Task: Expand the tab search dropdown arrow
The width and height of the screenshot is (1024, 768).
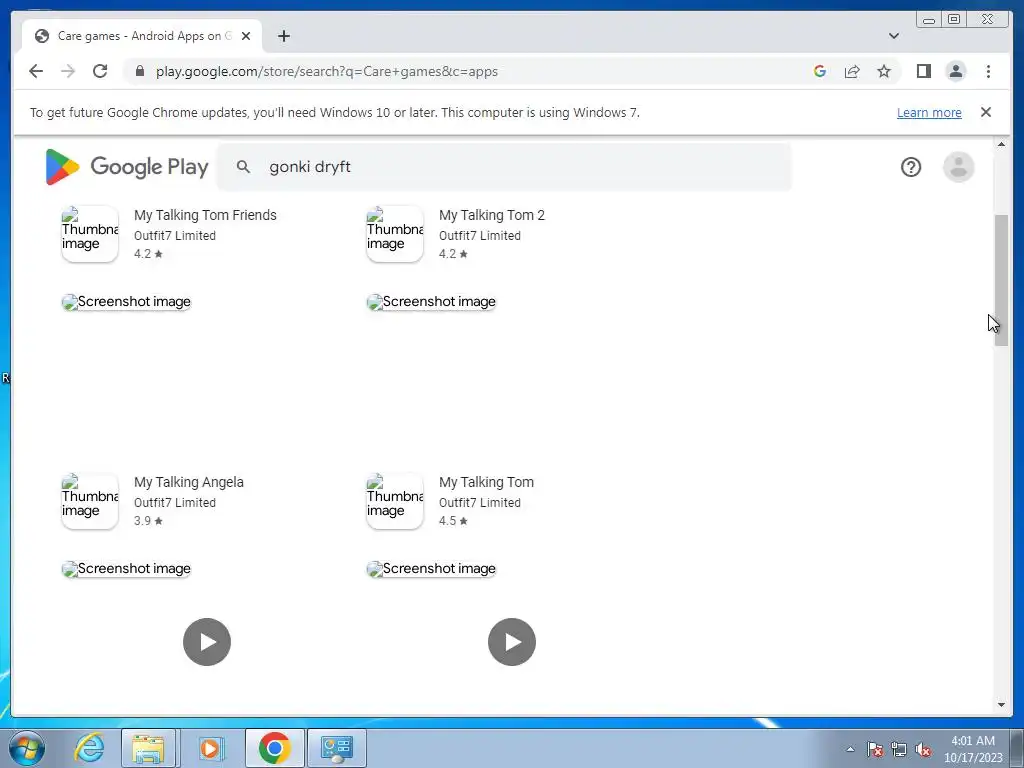Action: click(893, 36)
